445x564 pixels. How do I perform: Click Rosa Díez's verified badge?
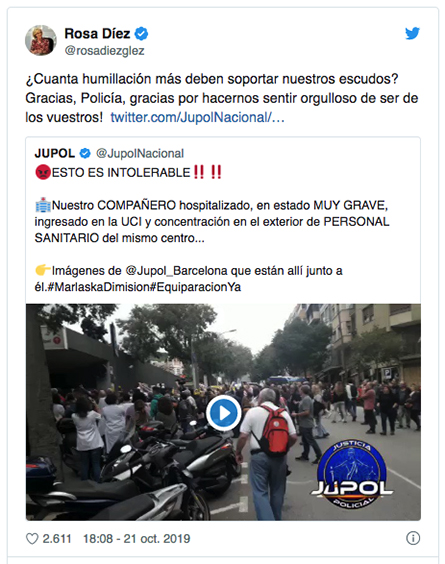click(x=141, y=34)
